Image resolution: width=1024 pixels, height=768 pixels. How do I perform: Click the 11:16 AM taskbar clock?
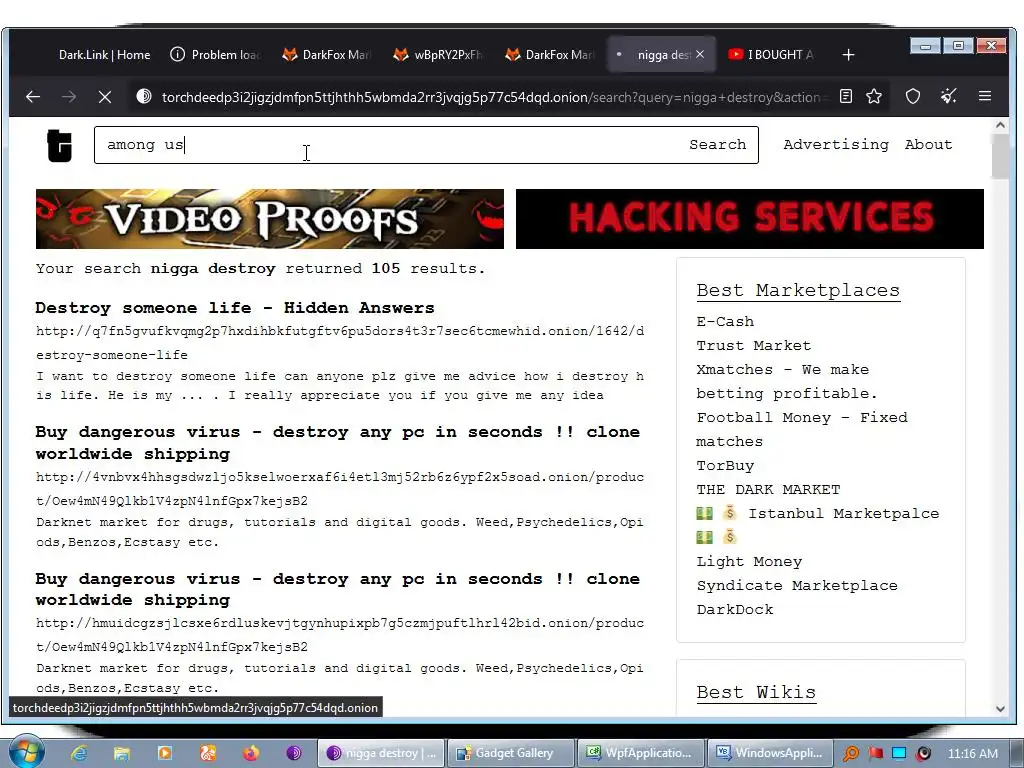(973, 754)
